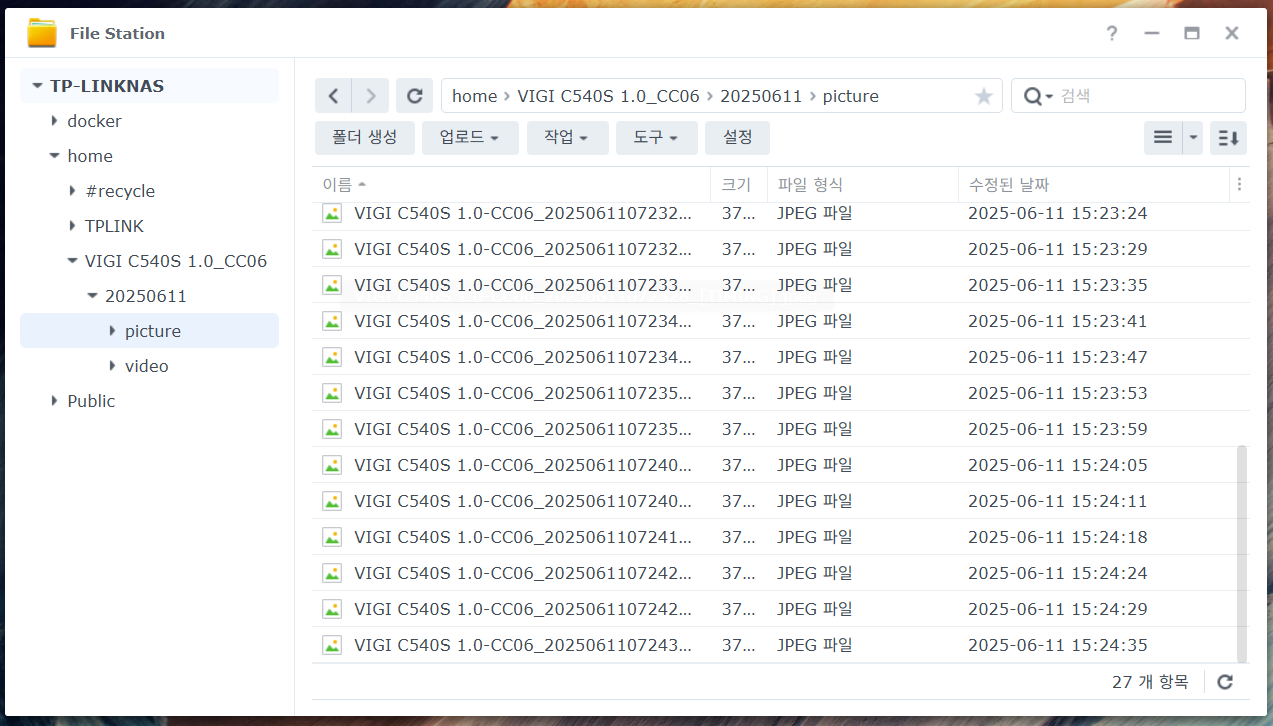Viewport: 1273px width, 726px height.
Task: Select the #recycle folder in tree
Action: (x=120, y=191)
